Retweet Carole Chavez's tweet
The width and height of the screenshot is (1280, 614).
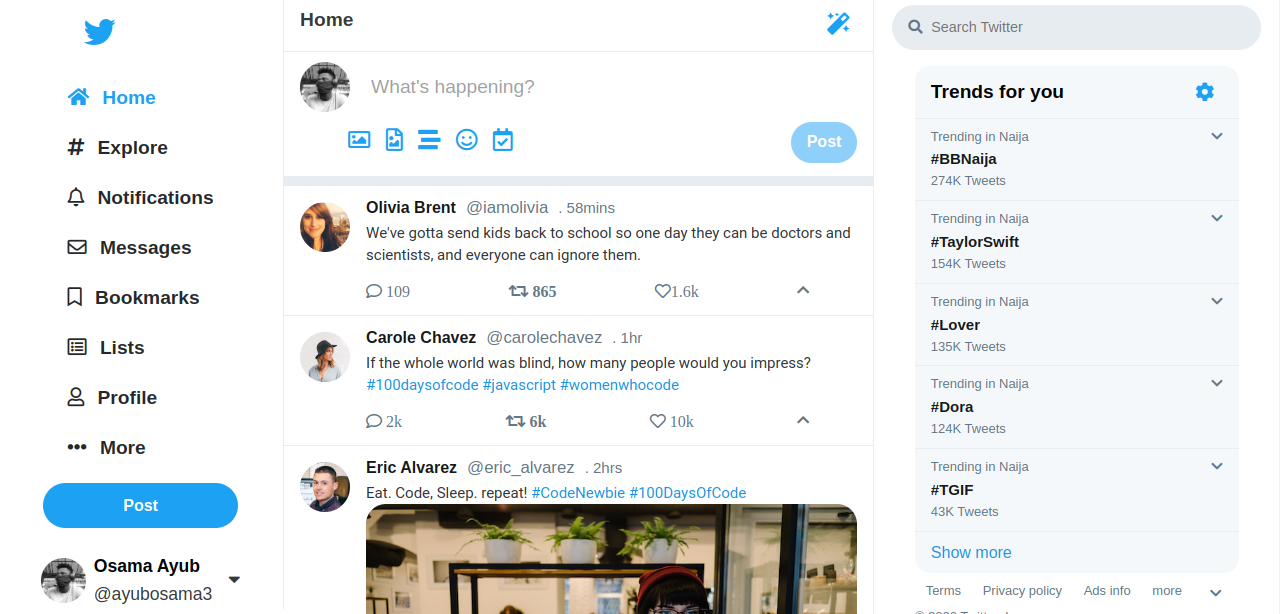[x=516, y=421]
